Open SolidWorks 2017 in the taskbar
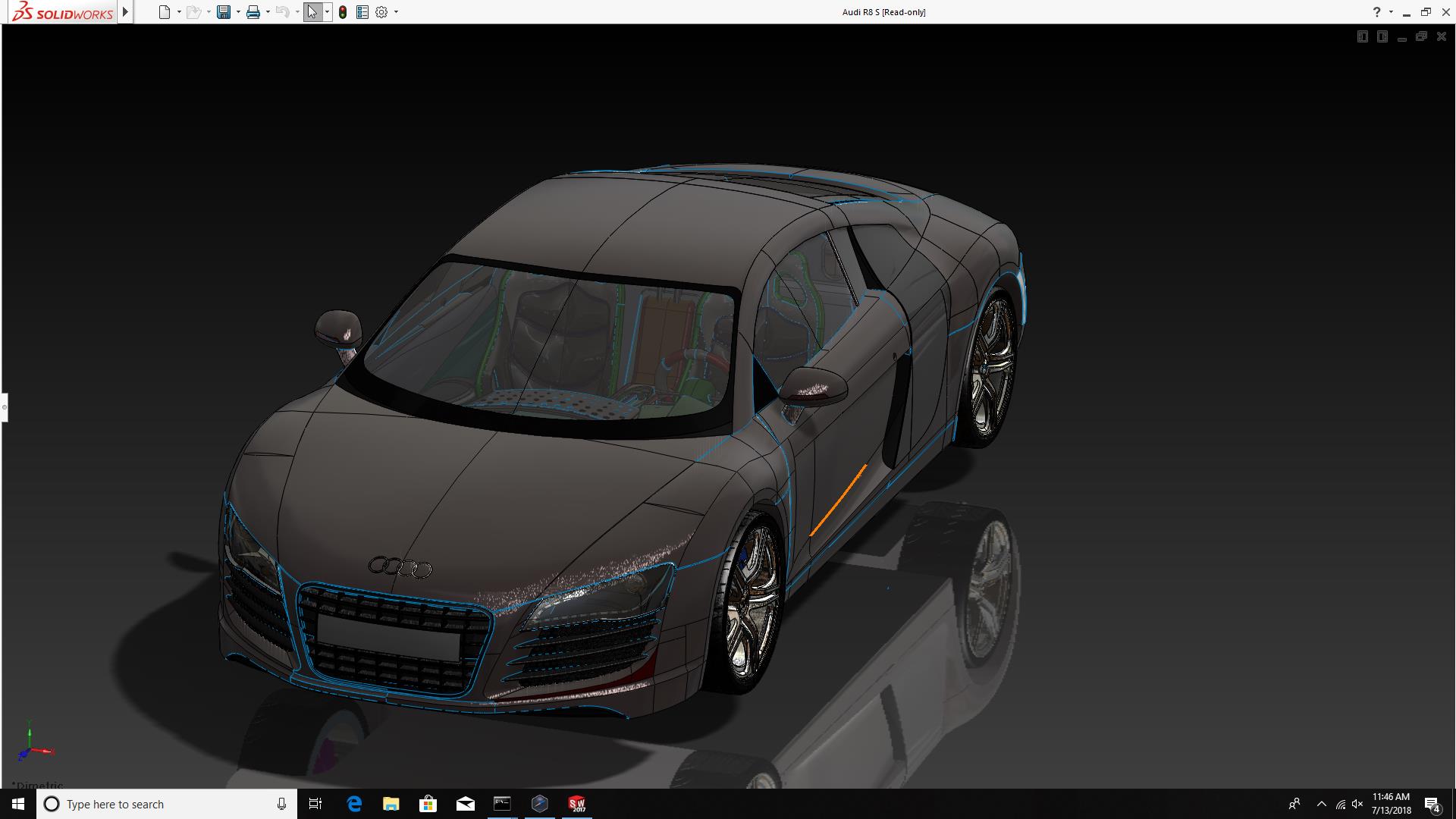The height and width of the screenshot is (819, 1456). 577,804
